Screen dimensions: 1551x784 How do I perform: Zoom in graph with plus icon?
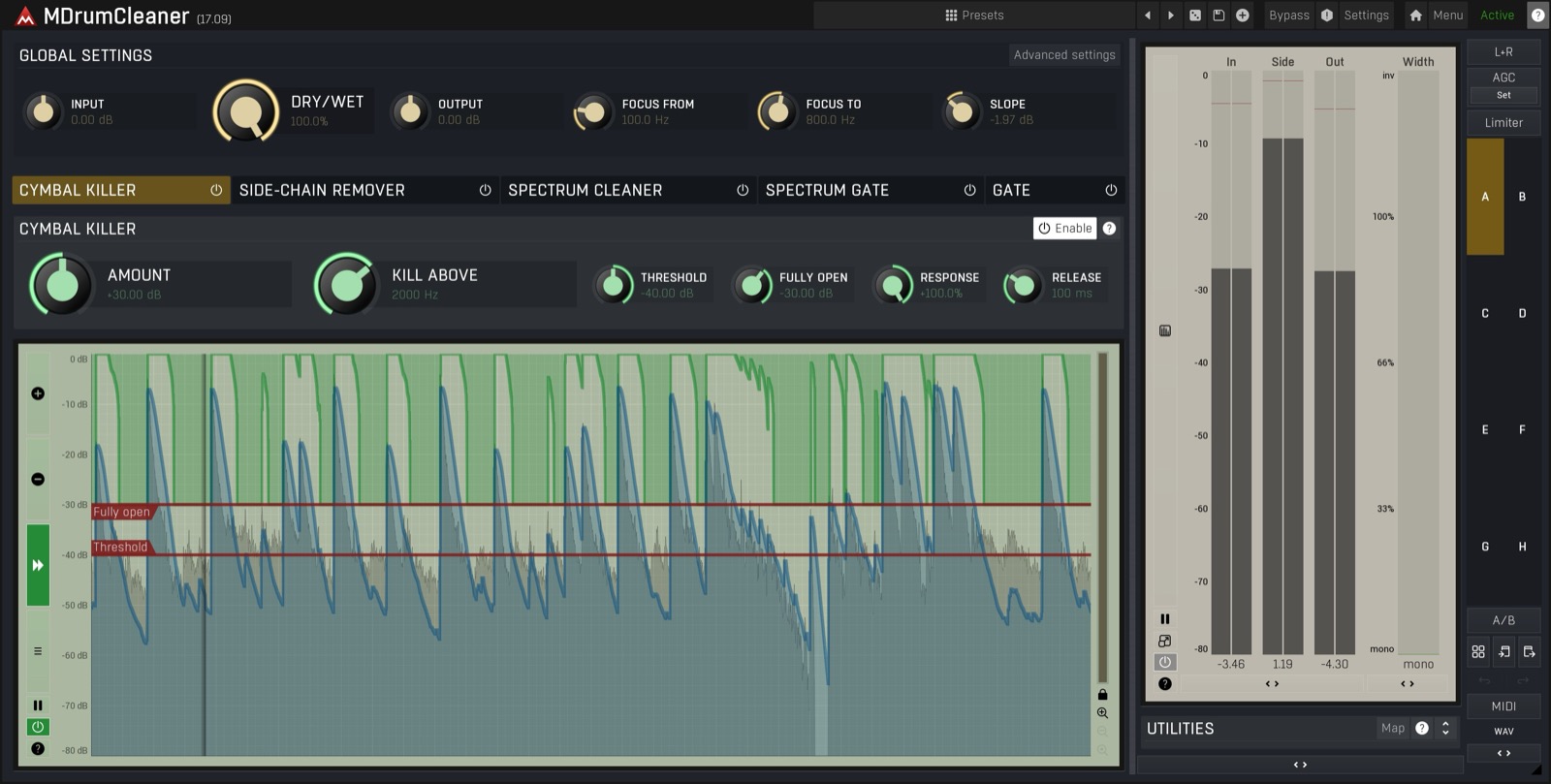point(38,393)
